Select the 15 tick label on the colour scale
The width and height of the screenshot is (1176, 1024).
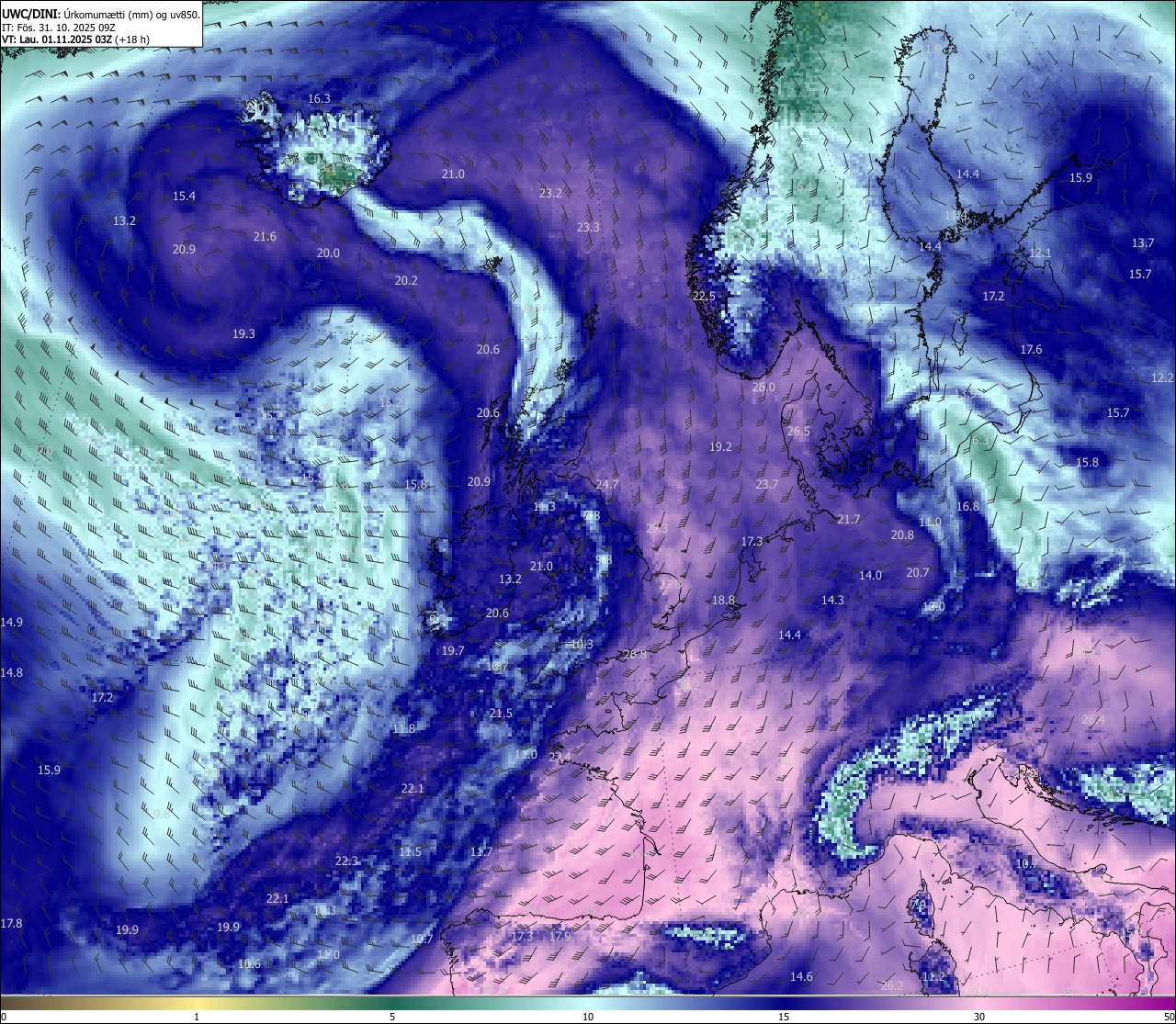784,1017
